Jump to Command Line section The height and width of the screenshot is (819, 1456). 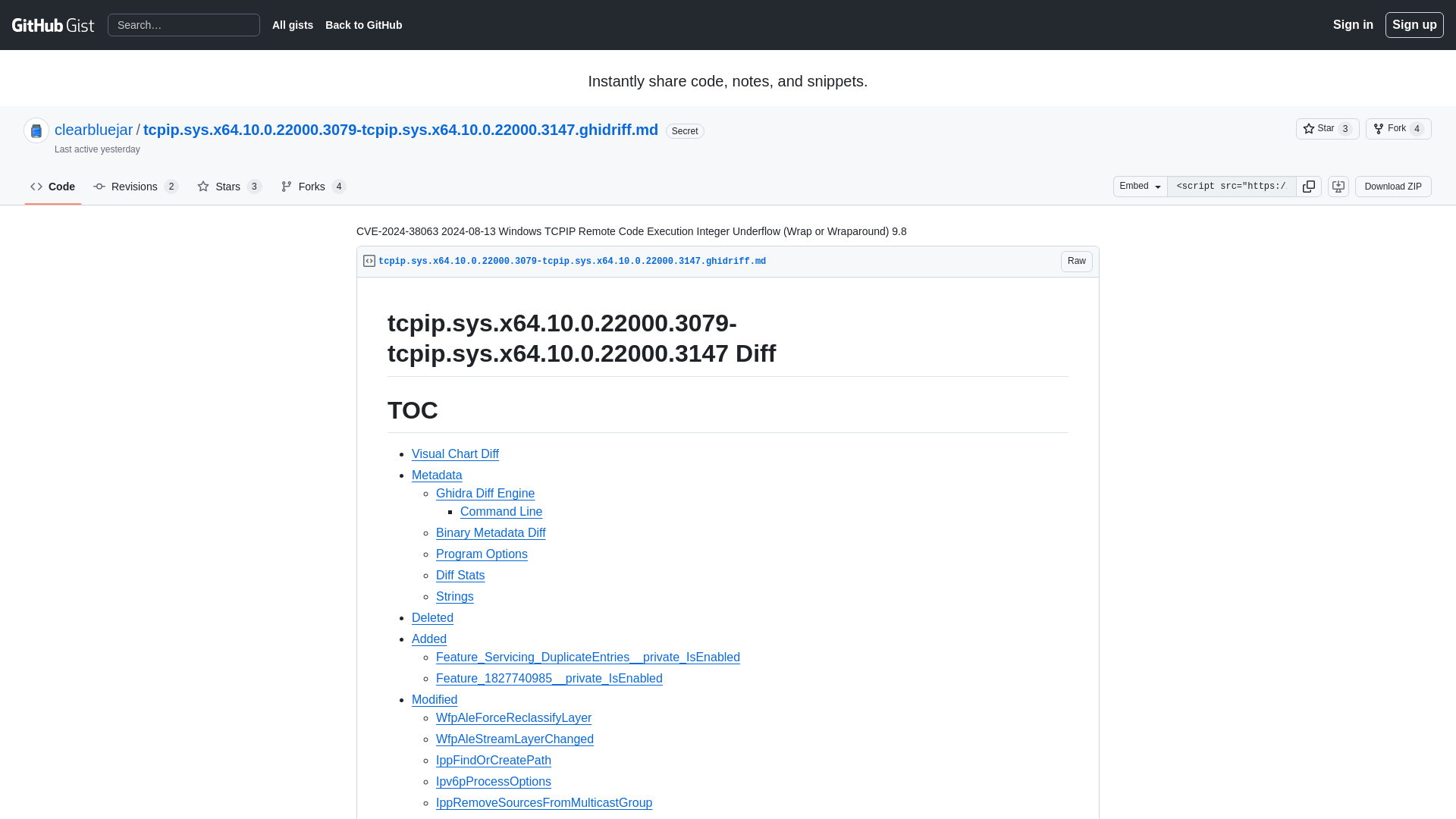501,511
